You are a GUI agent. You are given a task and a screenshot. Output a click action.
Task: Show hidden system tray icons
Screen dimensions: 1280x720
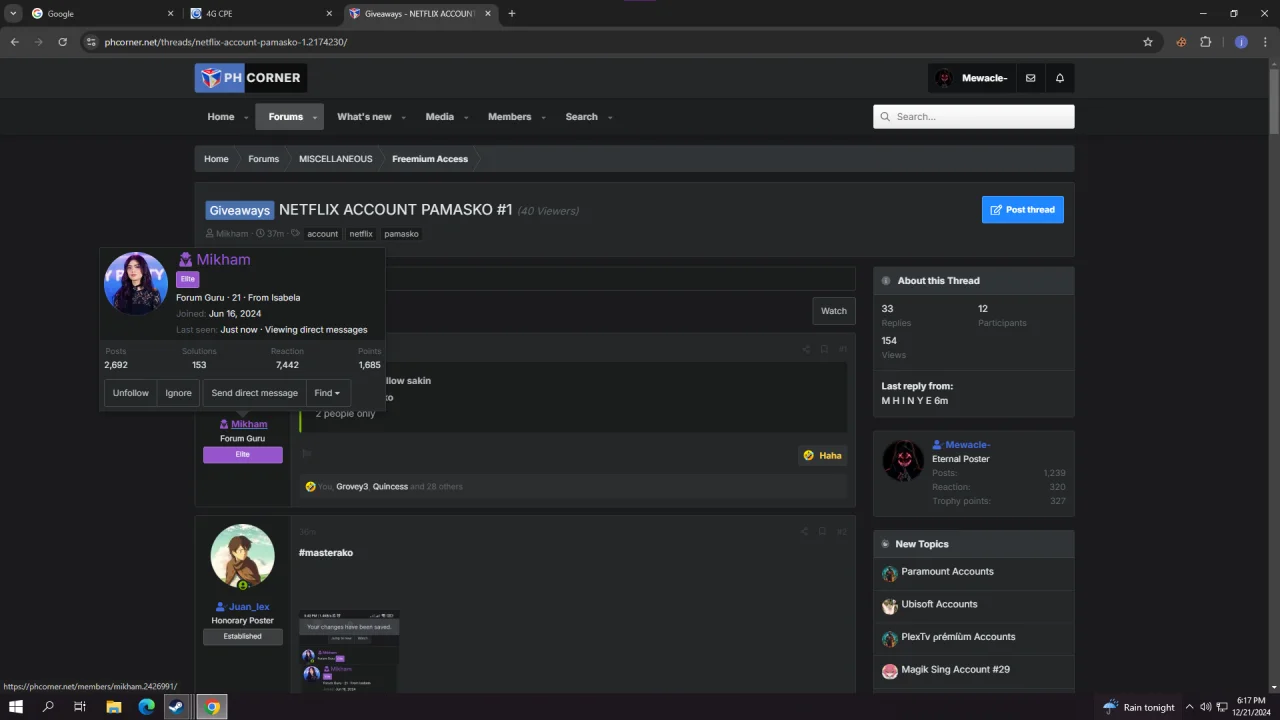1190,707
